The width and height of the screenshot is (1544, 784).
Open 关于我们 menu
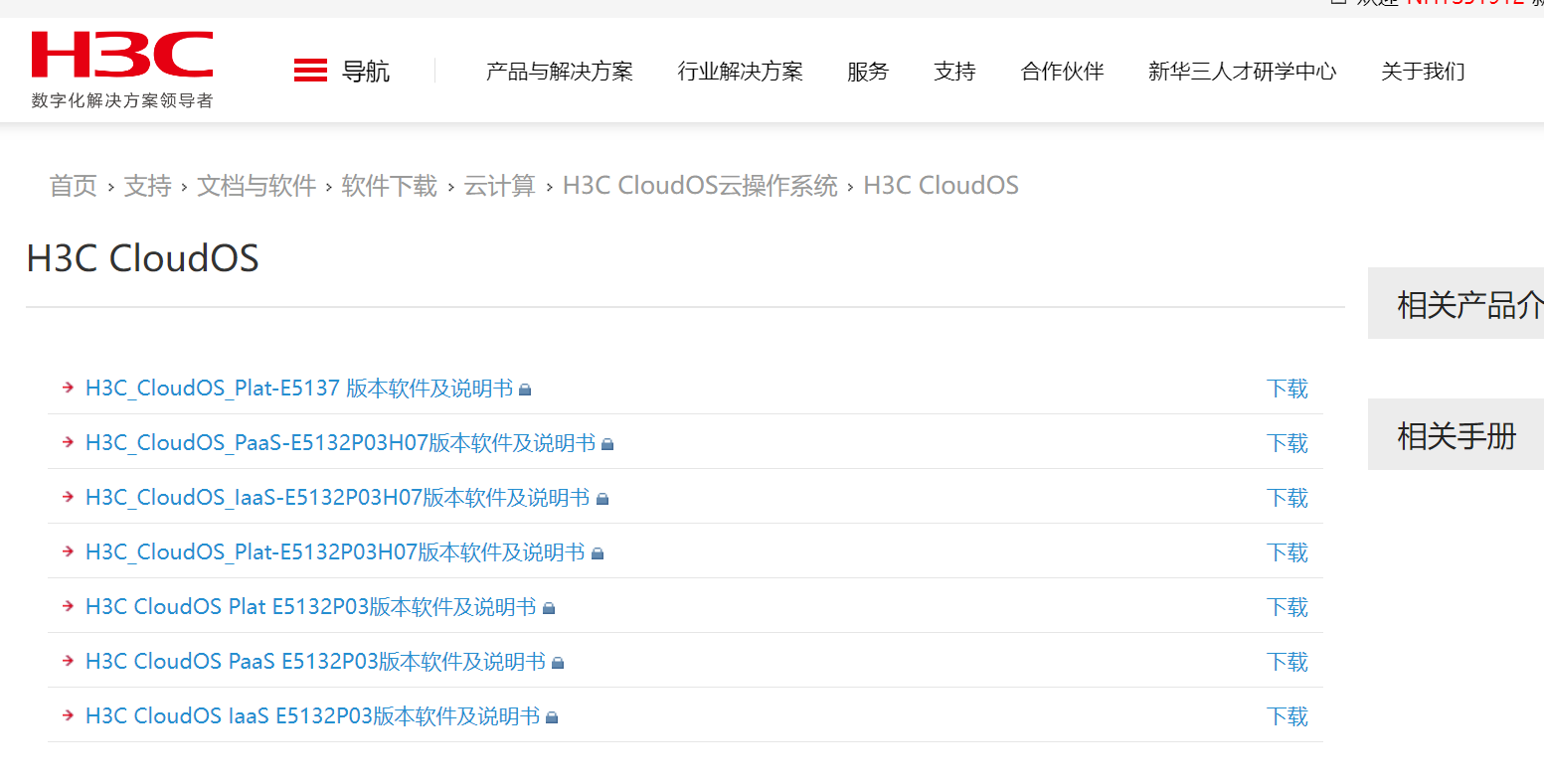coord(1423,72)
